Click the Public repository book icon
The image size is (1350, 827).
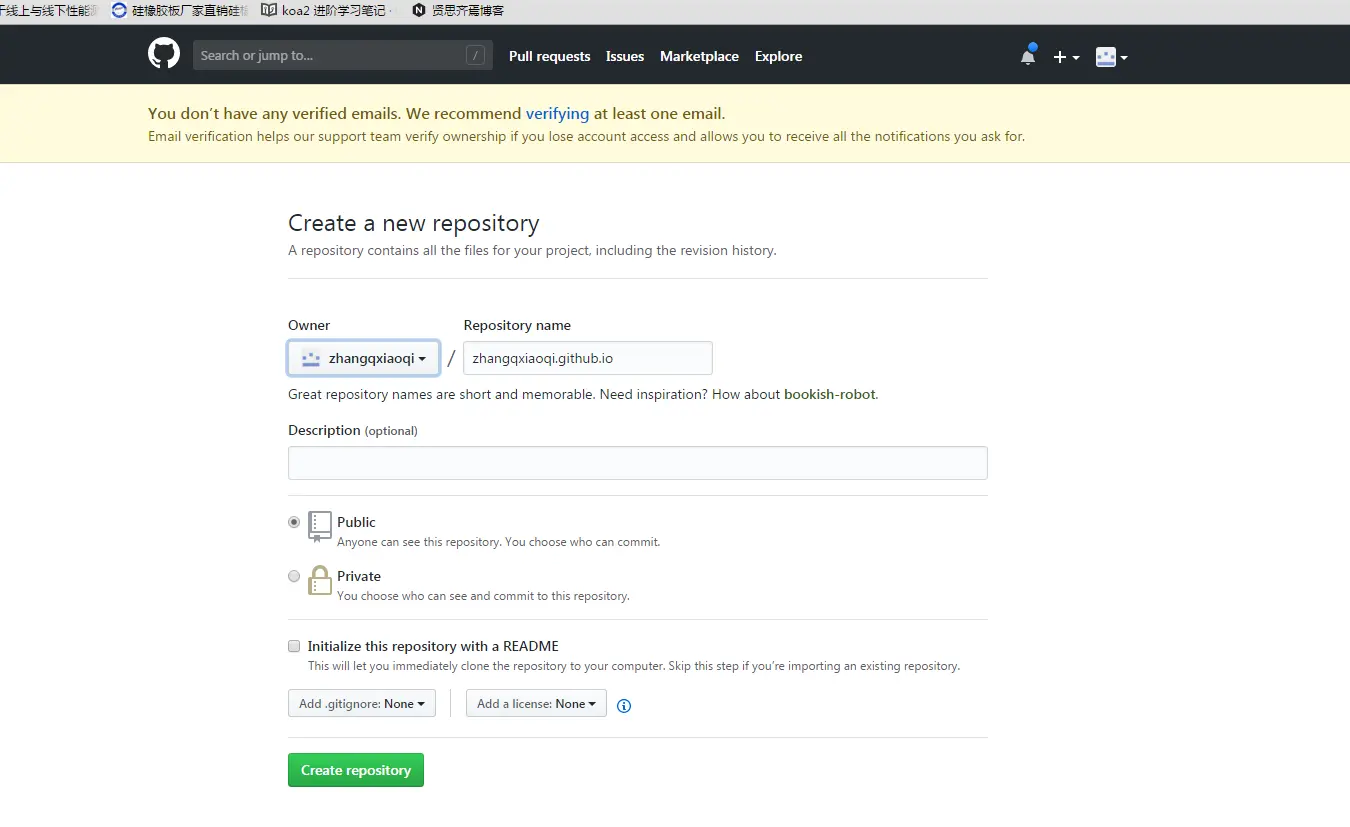coord(320,526)
